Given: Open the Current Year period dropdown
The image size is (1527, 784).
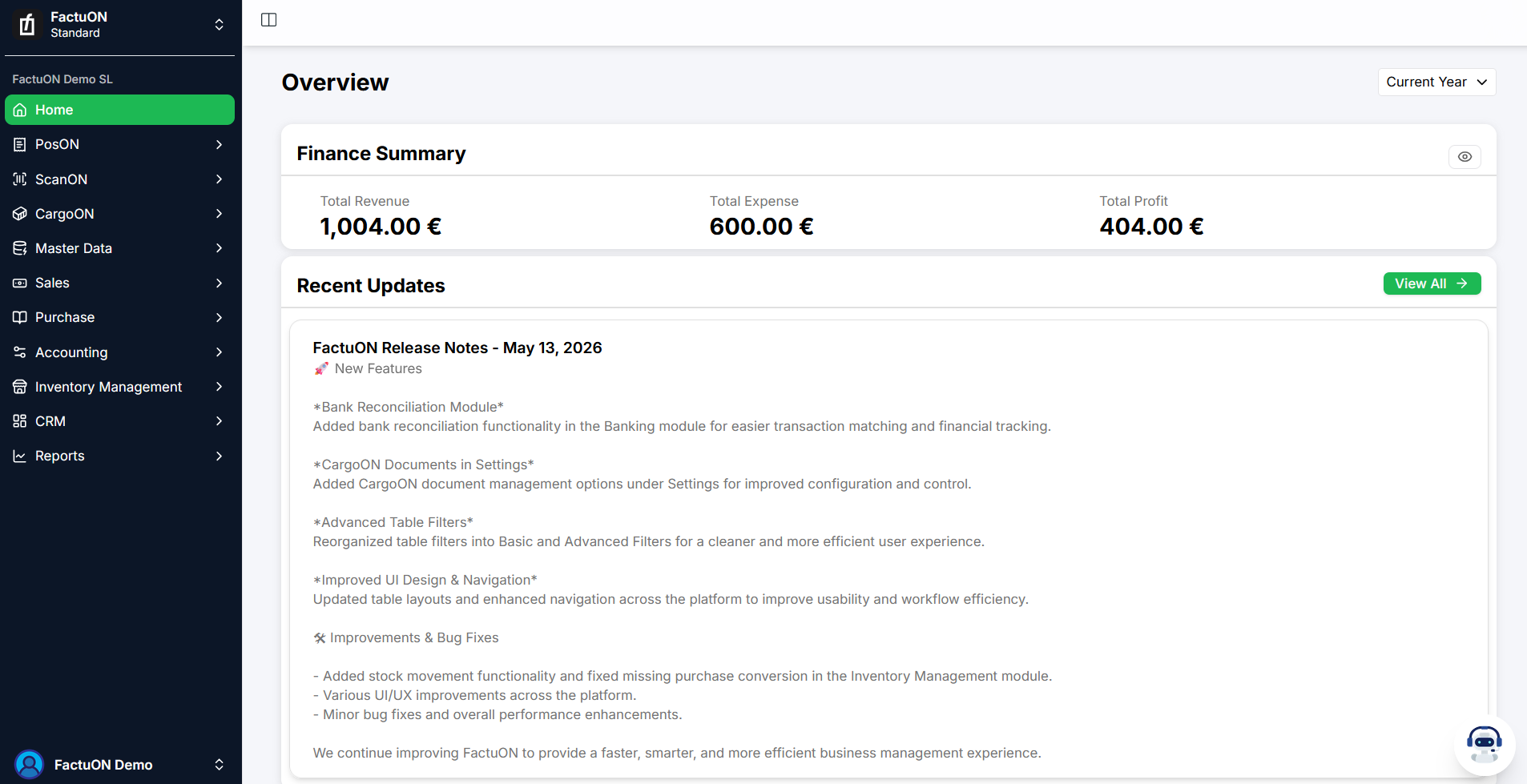Looking at the screenshot, I should click(1436, 82).
